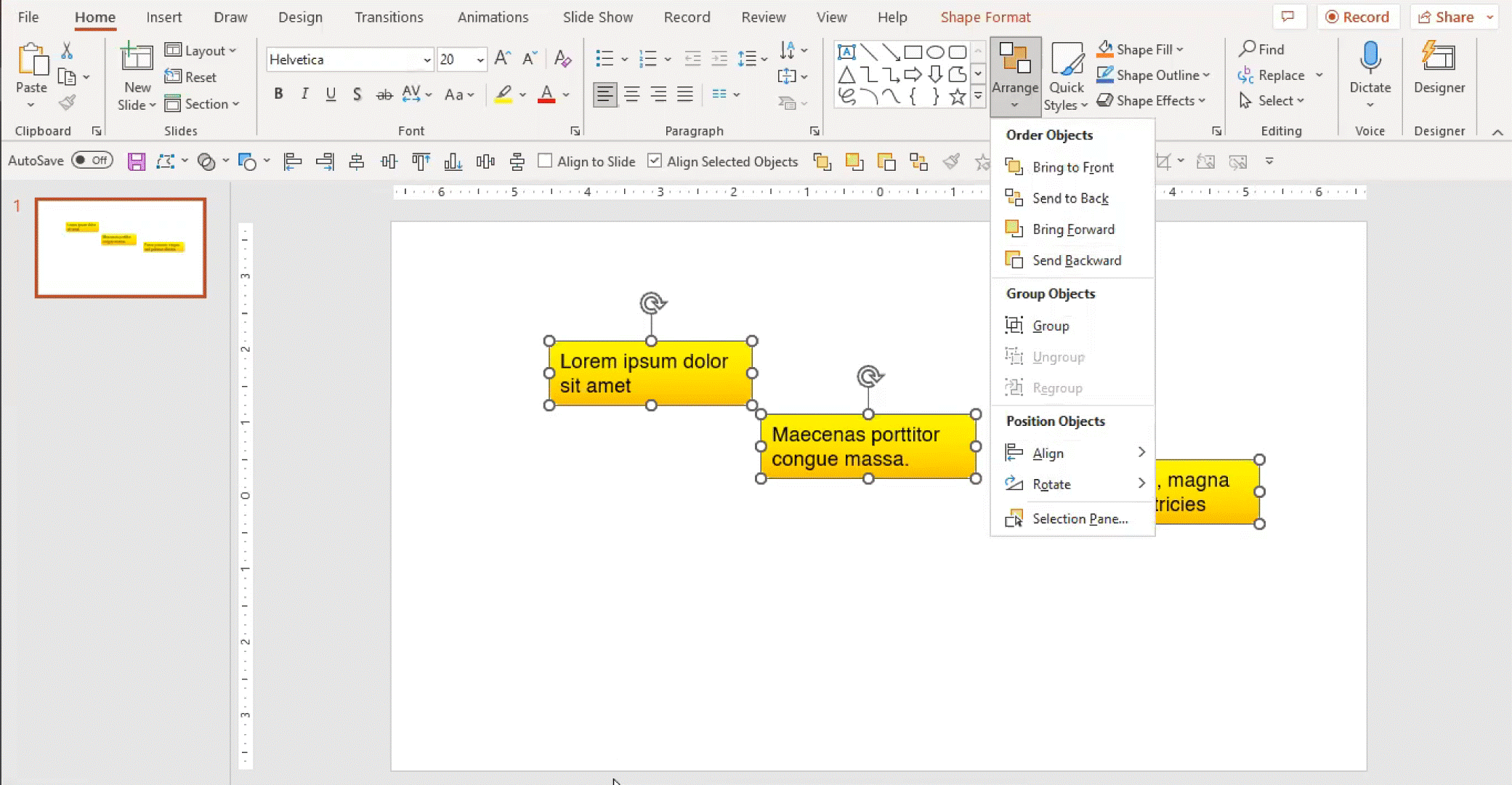The width and height of the screenshot is (1512, 785).
Task: Choose Send to Back
Action: (x=1070, y=198)
